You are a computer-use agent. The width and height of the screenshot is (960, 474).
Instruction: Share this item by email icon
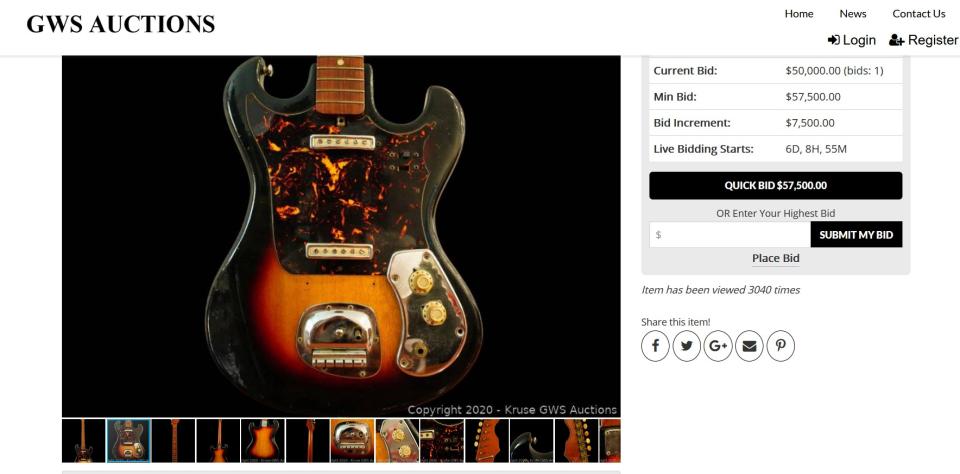(749, 346)
